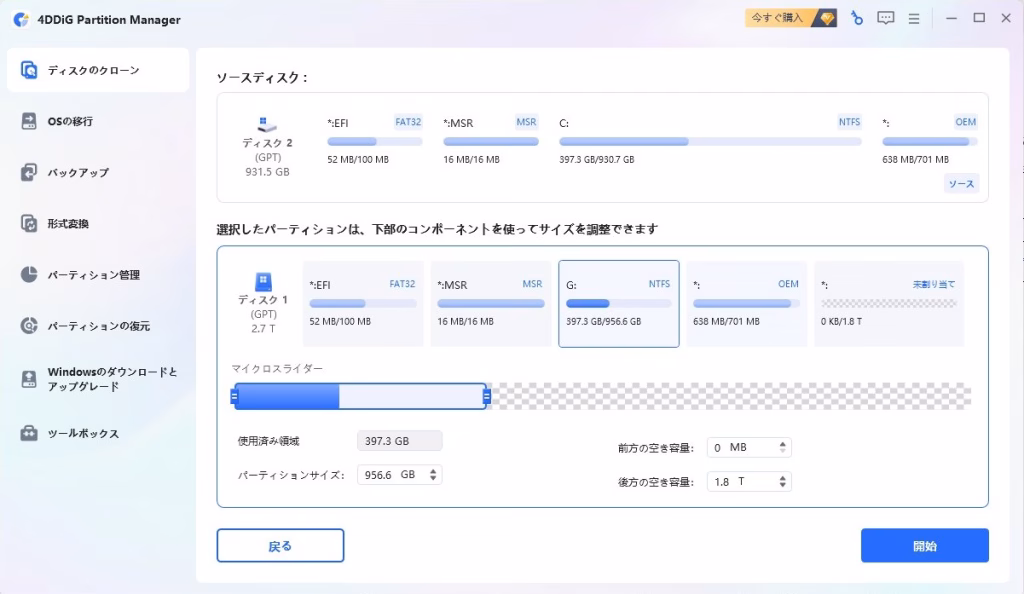Select source *:MSR partition 16 MB/16 MB
Screen dimensions: 1024x594
pos(490,140)
